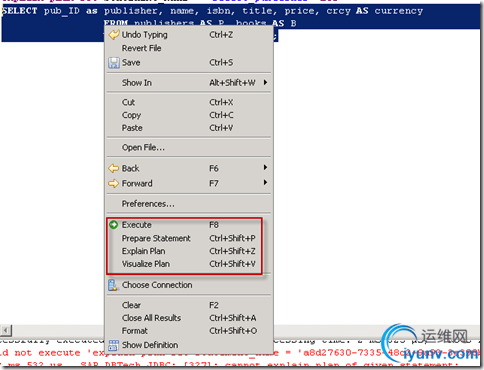Click the Choose Connection icon
Viewport: 484px width, 370px height.
pyautogui.click(x=113, y=285)
